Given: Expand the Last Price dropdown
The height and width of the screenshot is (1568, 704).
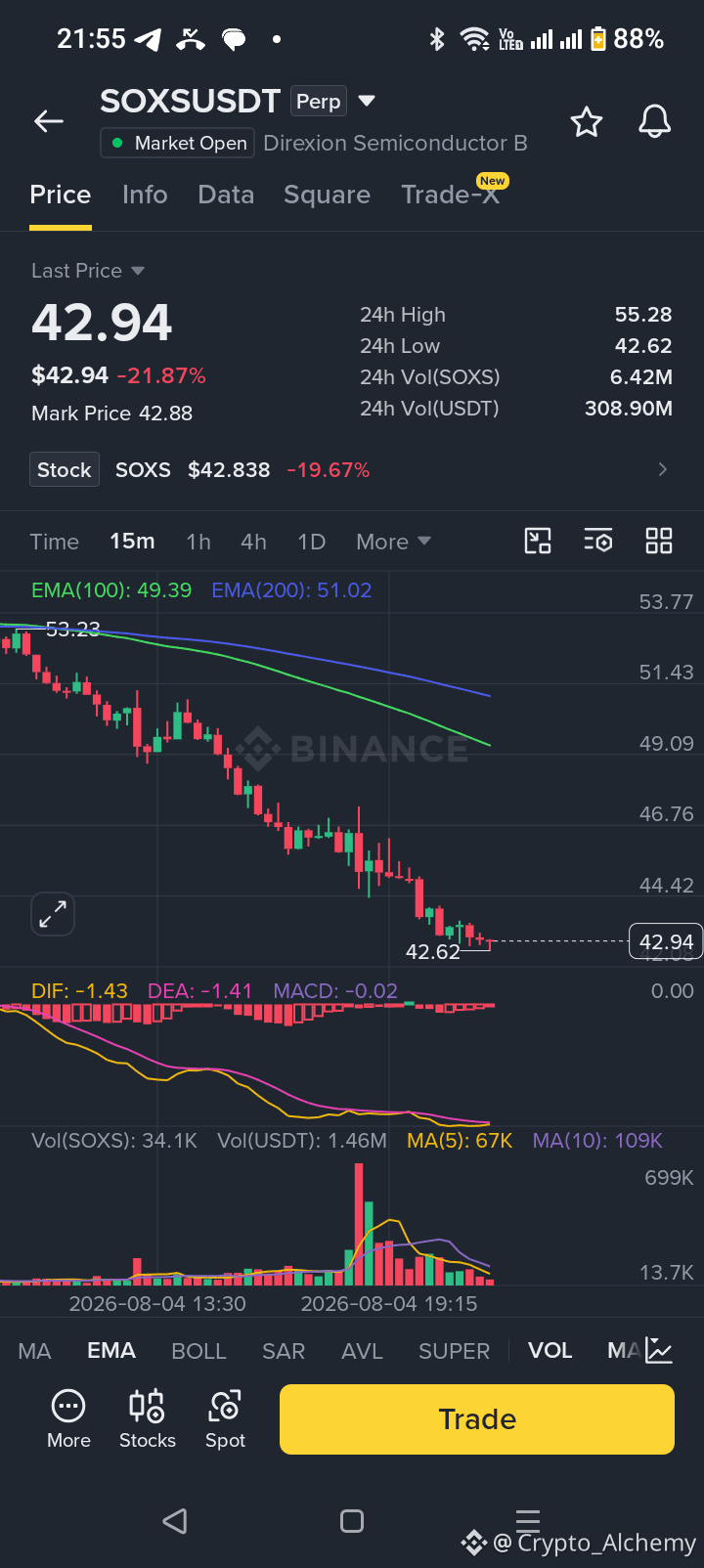Looking at the screenshot, I should pos(87,271).
